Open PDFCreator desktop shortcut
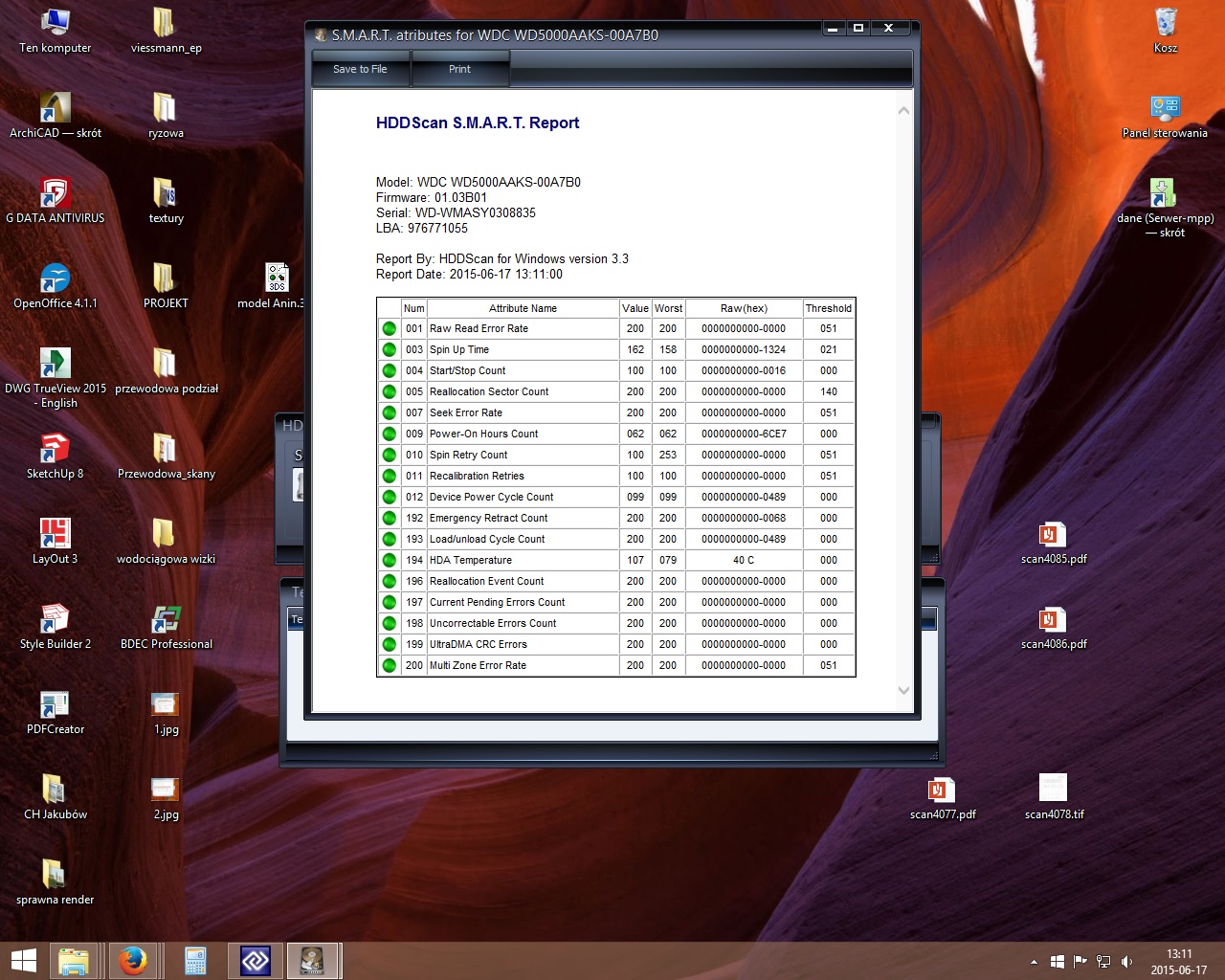This screenshot has height=980, width=1225. pyautogui.click(x=56, y=713)
